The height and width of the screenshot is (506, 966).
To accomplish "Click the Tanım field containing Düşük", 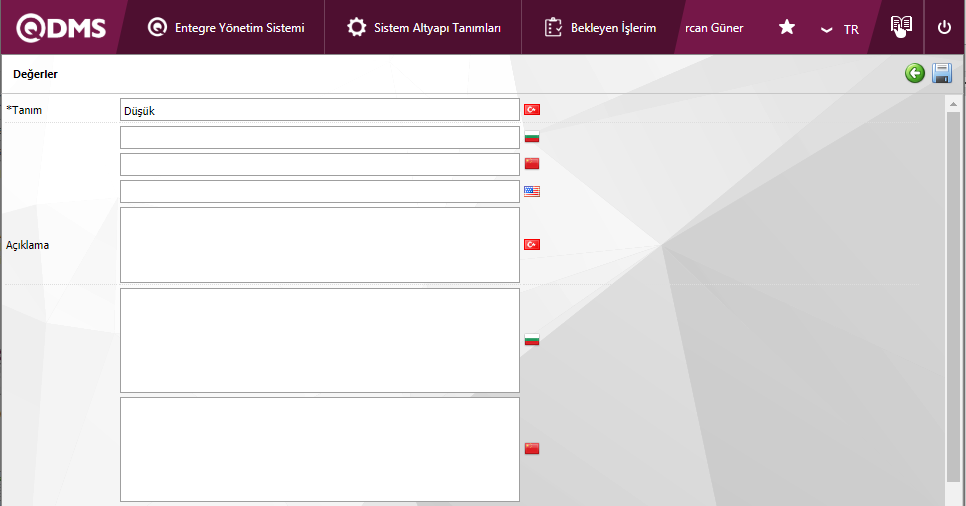I will (320, 110).
